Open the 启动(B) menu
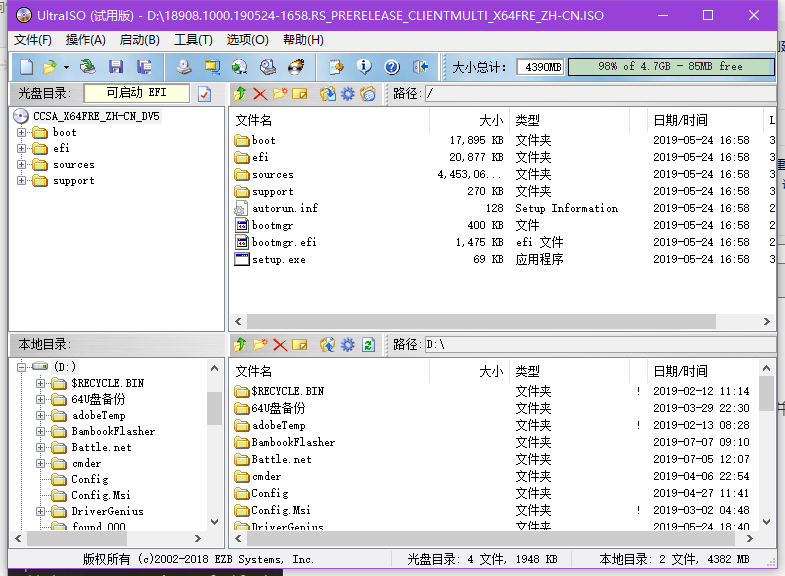Image resolution: width=785 pixels, height=576 pixels. [x=139, y=40]
